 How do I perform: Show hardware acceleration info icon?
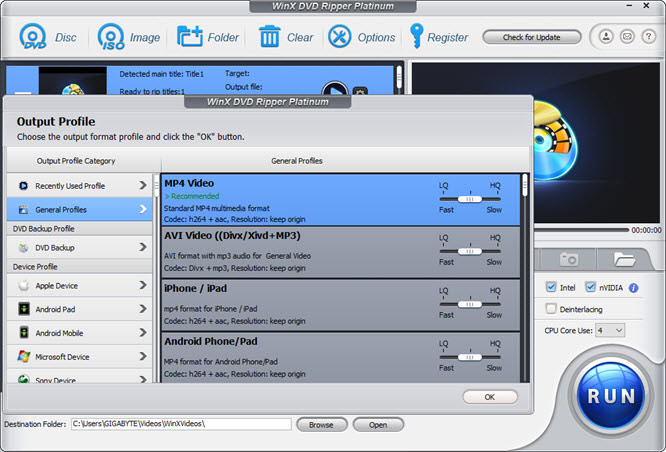[633, 288]
